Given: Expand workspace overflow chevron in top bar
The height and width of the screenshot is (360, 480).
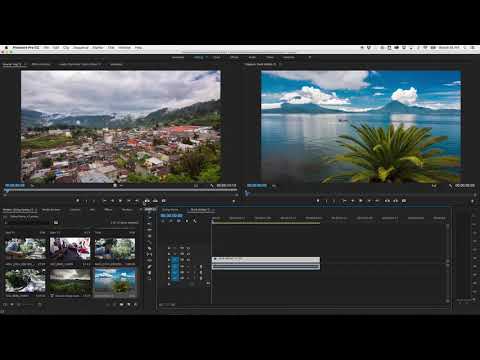Looking at the screenshot, I should [310, 57].
